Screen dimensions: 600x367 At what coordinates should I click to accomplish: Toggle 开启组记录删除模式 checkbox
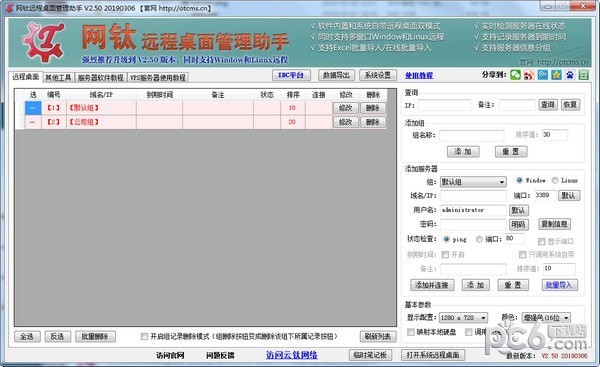[144, 336]
